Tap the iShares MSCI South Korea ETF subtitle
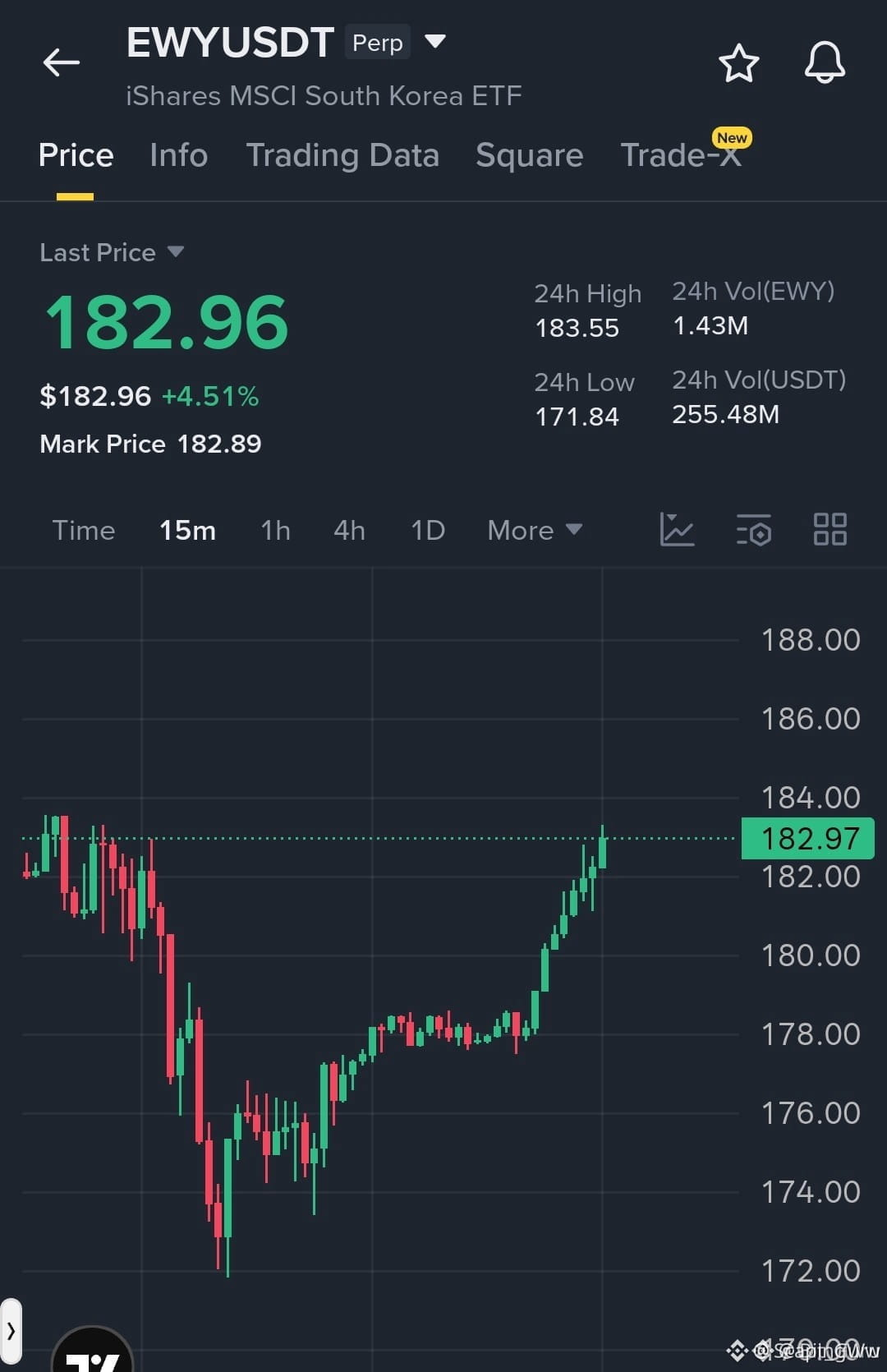The image size is (887, 1372). point(324,96)
